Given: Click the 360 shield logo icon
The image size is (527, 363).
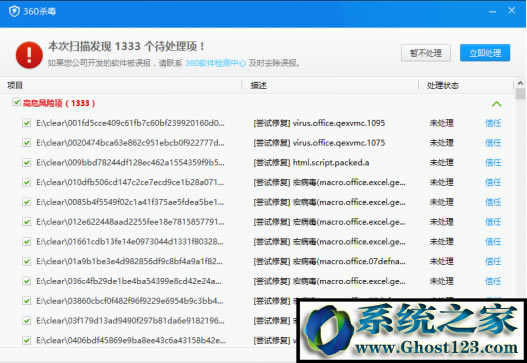Looking at the screenshot, I should 14,11.
